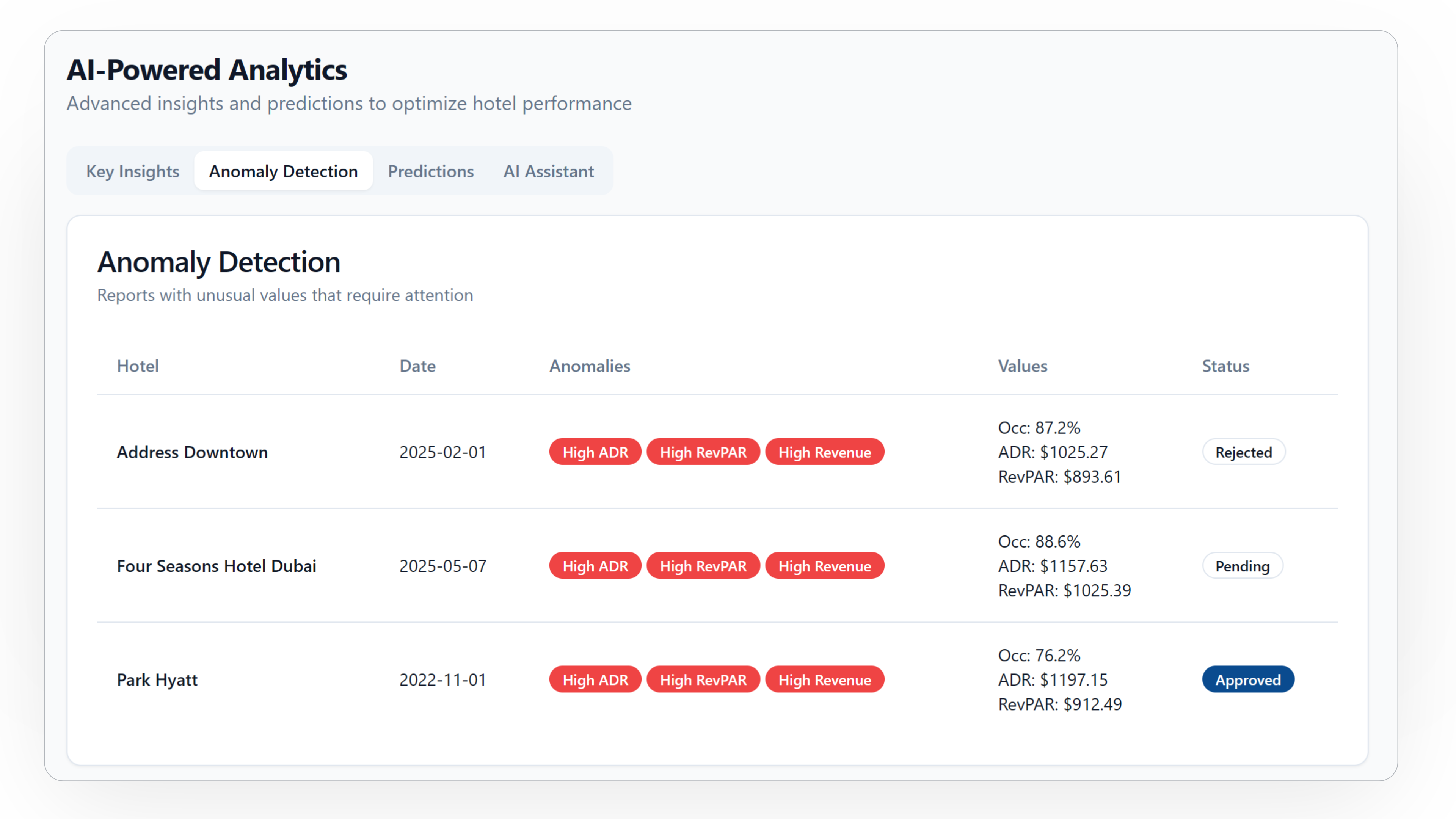Click the Occ: 87.2% value
1456x819 pixels.
(1039, 428)
